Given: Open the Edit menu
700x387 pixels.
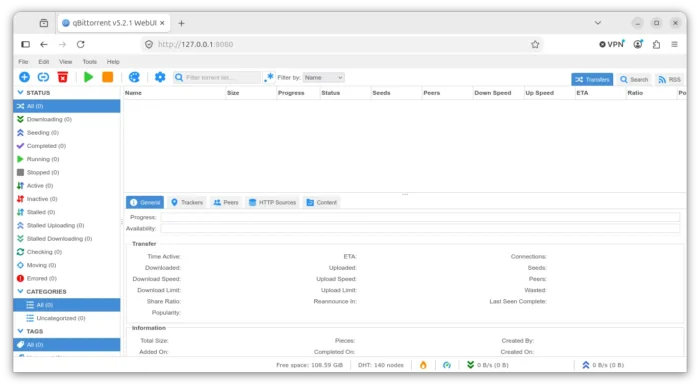Looking at the screenshot, I should click(44, 62).
